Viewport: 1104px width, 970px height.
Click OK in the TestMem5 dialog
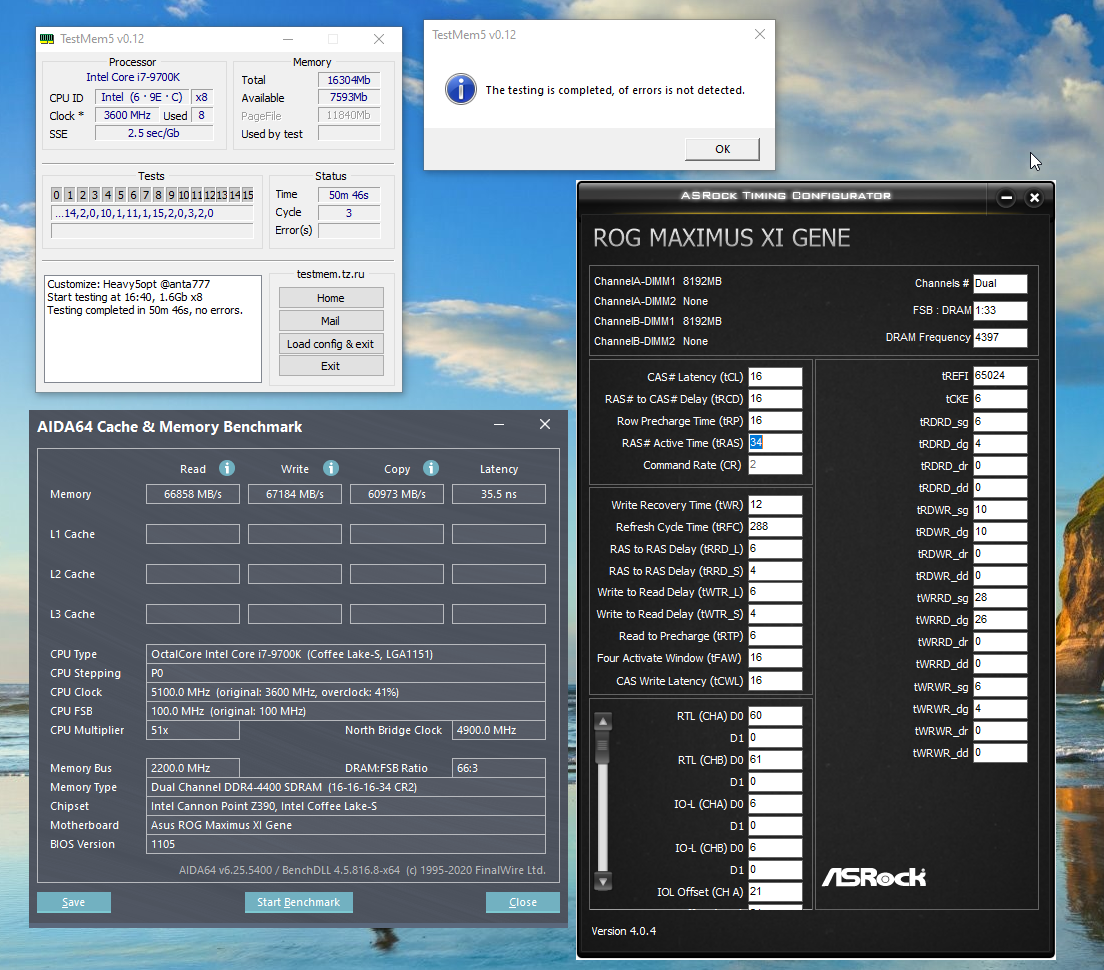(x=722, y=149)
